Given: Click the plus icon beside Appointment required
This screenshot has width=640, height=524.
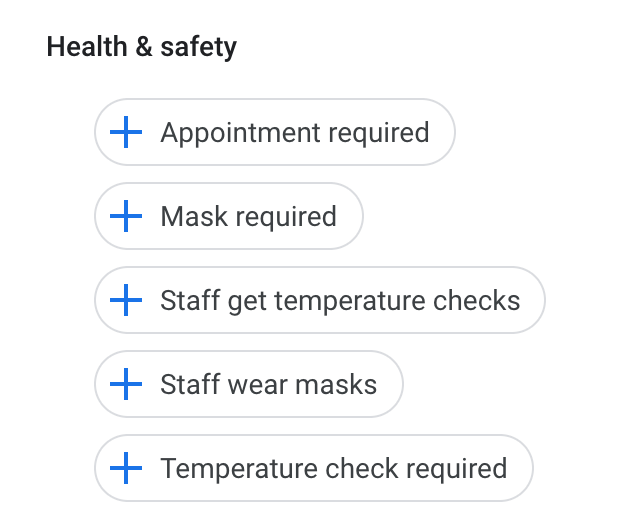Looking at the screenshot, I should pos(126,132).
